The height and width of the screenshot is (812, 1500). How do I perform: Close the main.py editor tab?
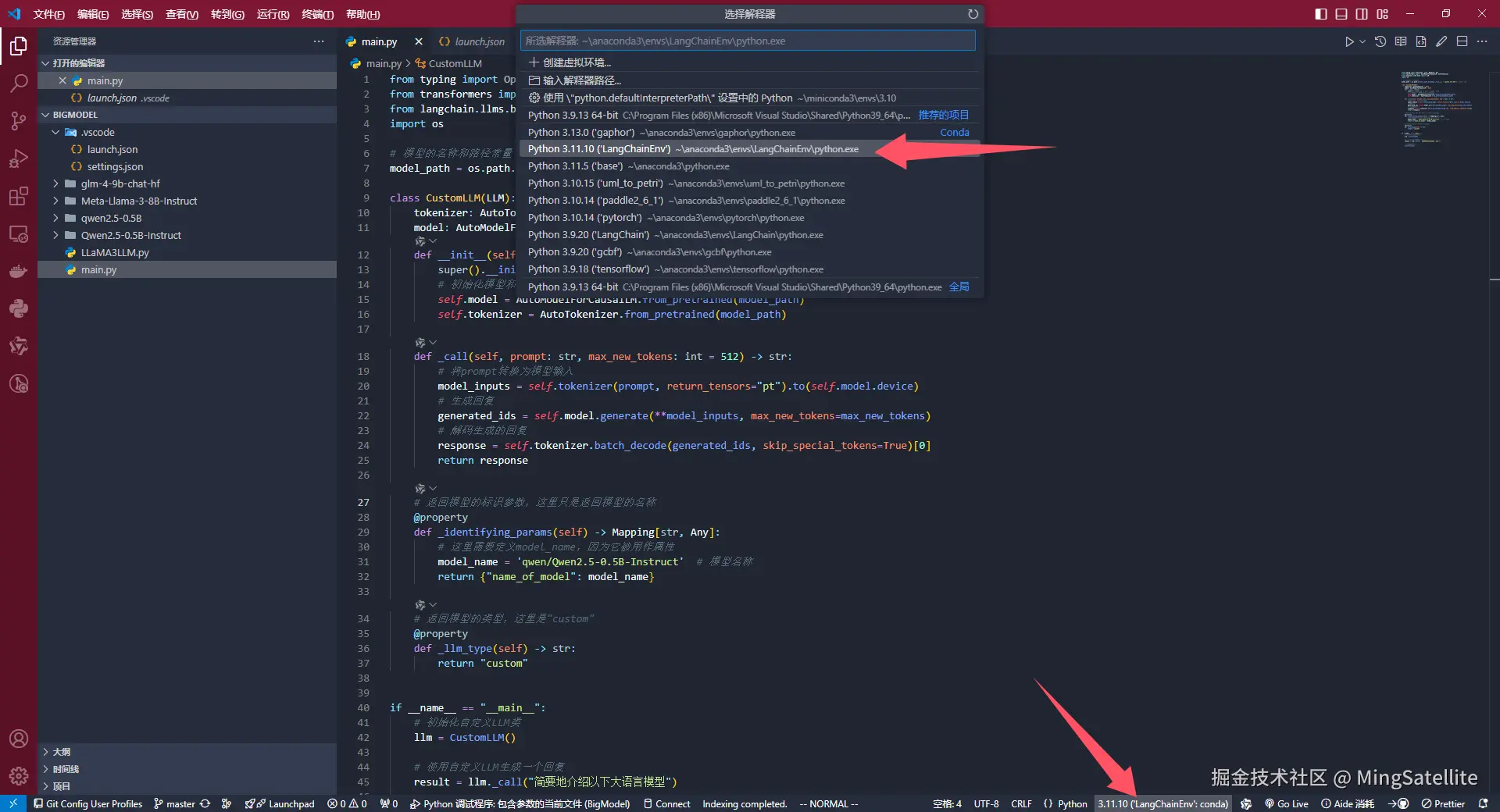(x=419, y=41)
